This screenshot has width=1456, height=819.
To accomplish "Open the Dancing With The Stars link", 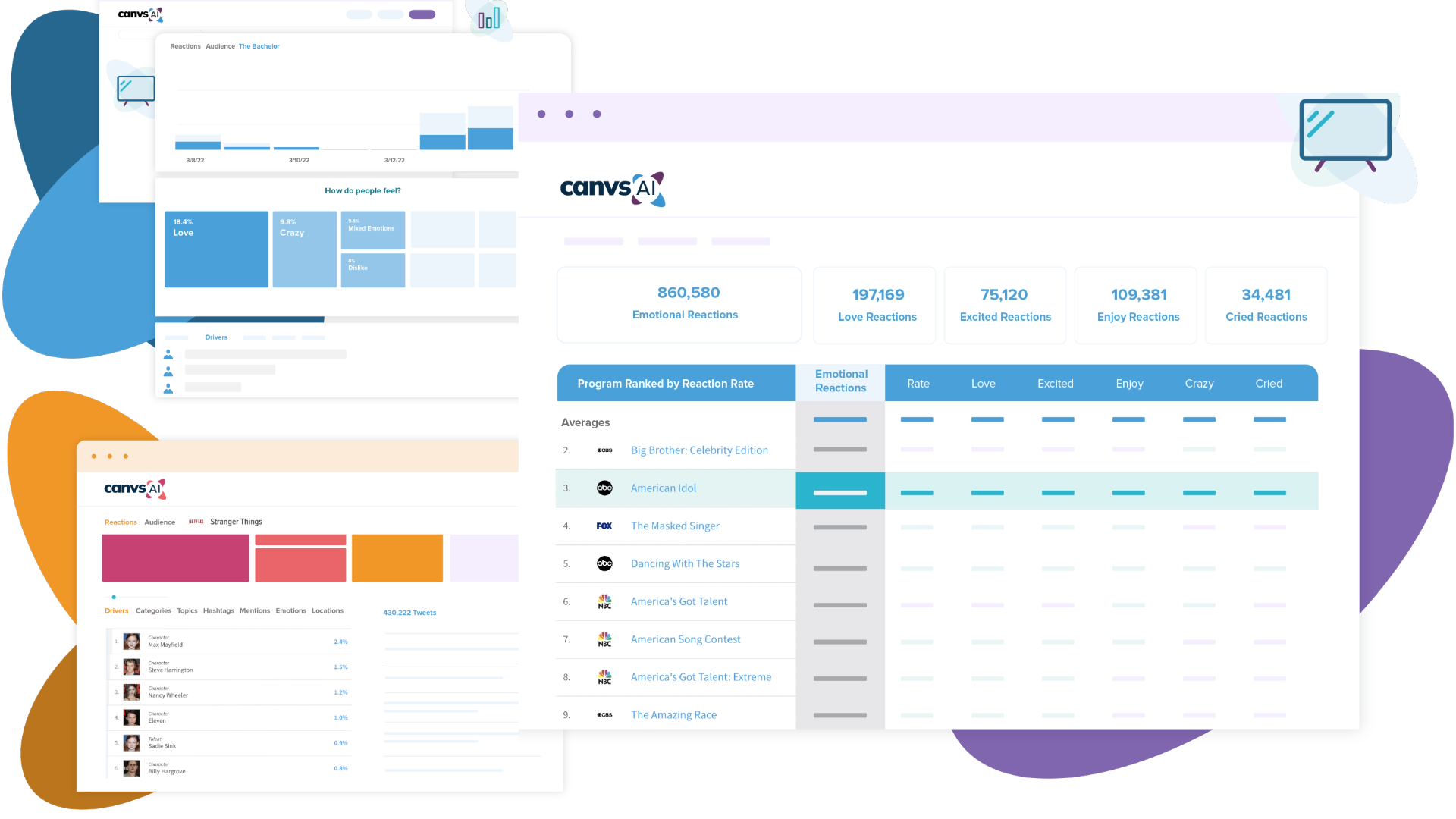I will (685, 564).
